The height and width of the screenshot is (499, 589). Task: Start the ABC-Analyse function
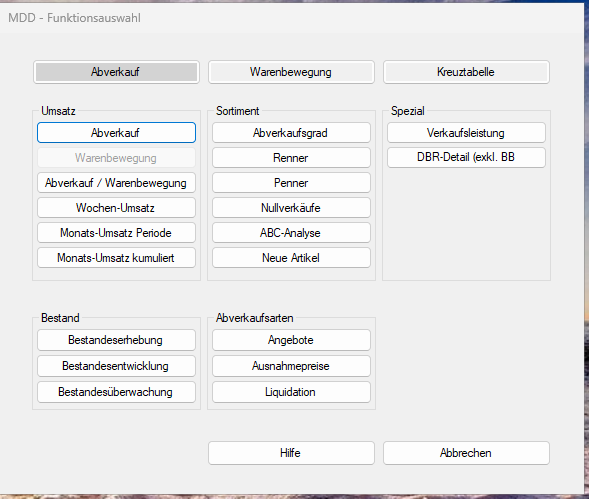pyautogui.click(x=291, y=233)
